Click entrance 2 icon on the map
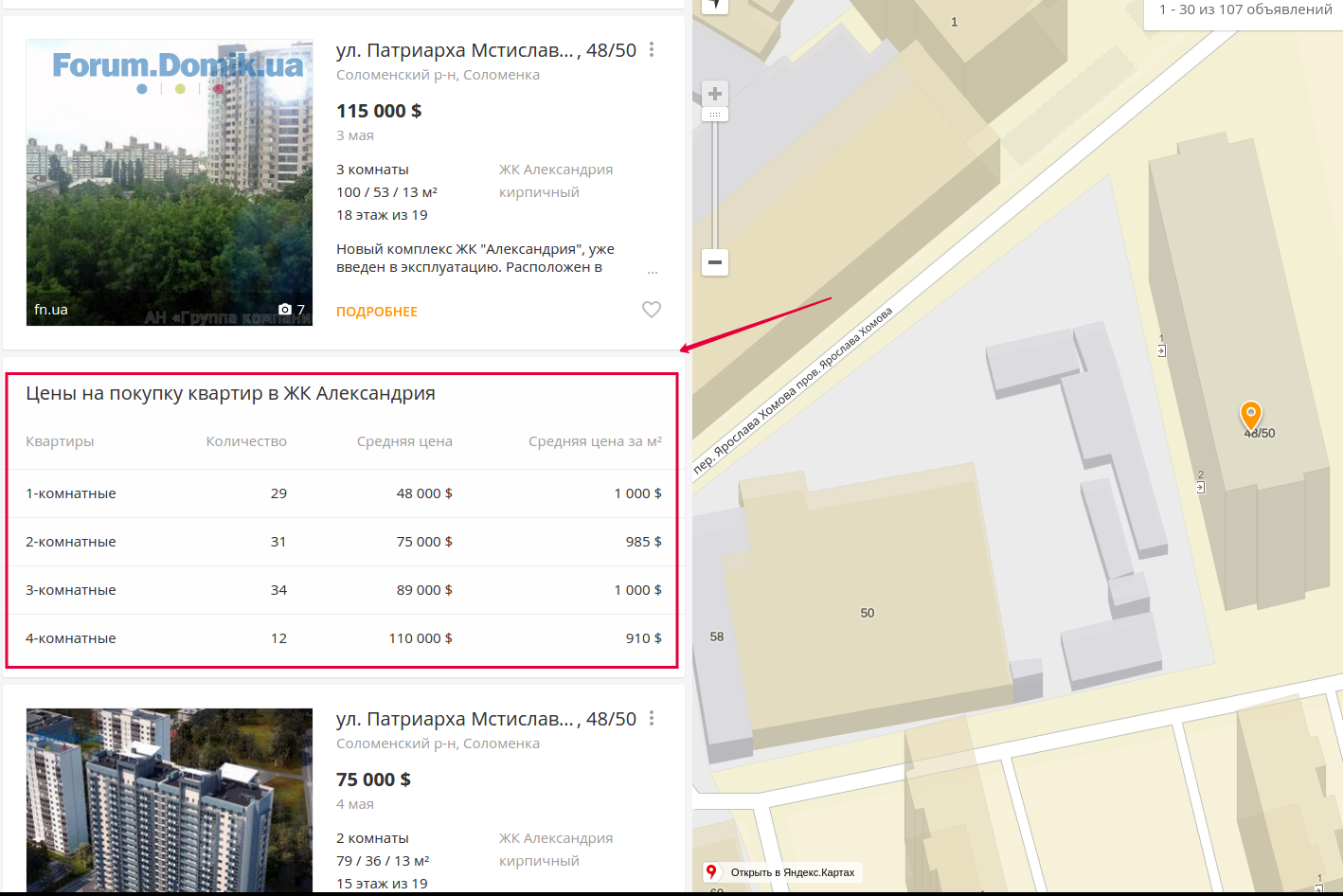Image resolution: width=1343 pixels, height=896 pixels. pyautogui.click(x=1201, y=487)
